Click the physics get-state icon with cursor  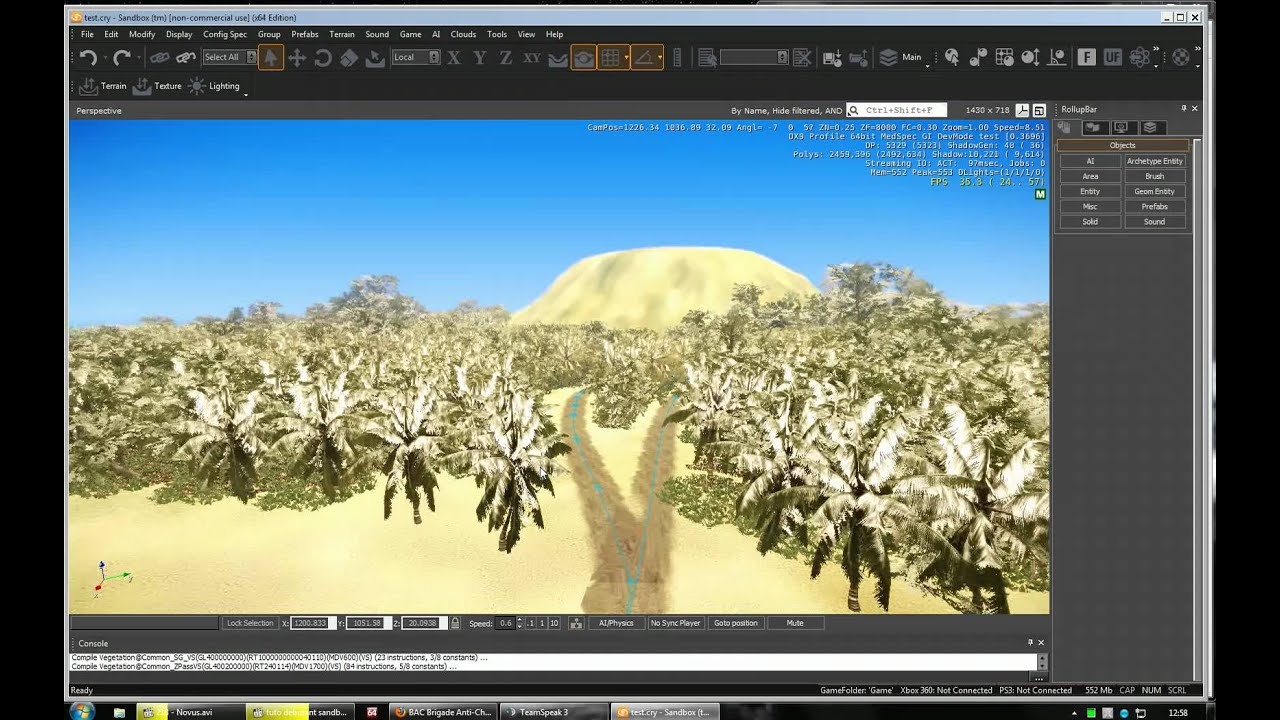[952, 58]
